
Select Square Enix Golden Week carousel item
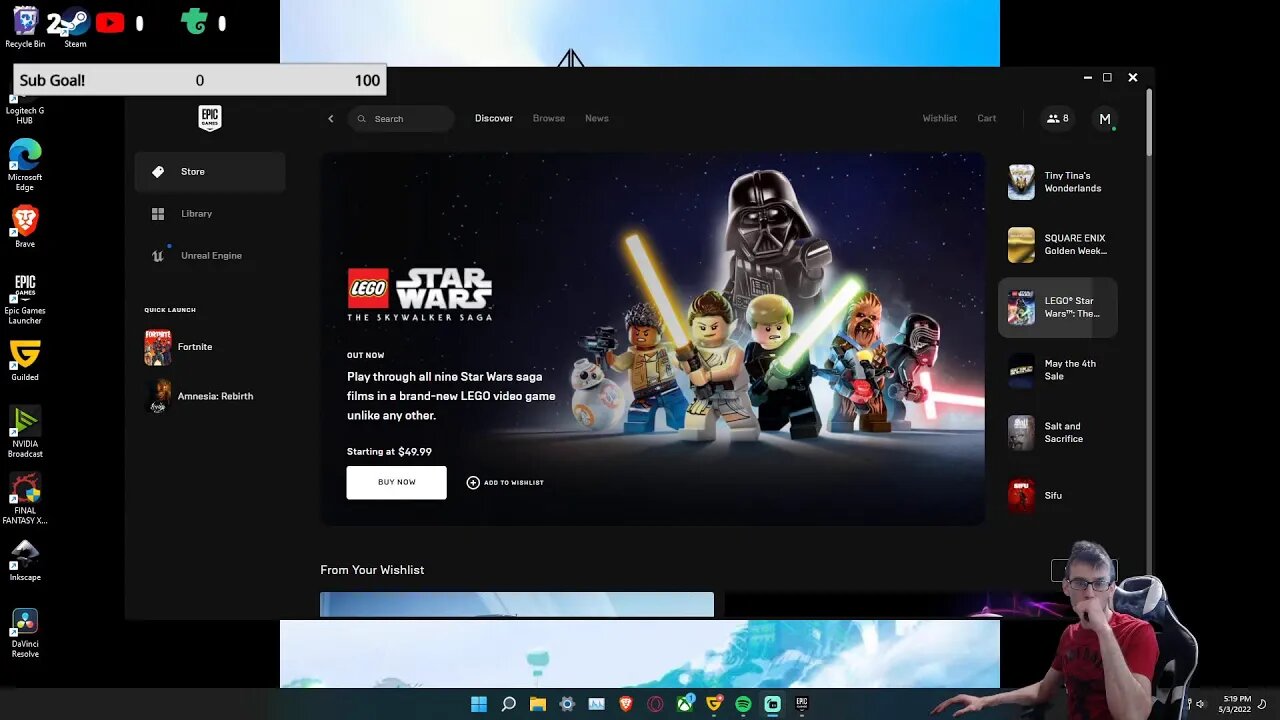(x=1058, y=245)
